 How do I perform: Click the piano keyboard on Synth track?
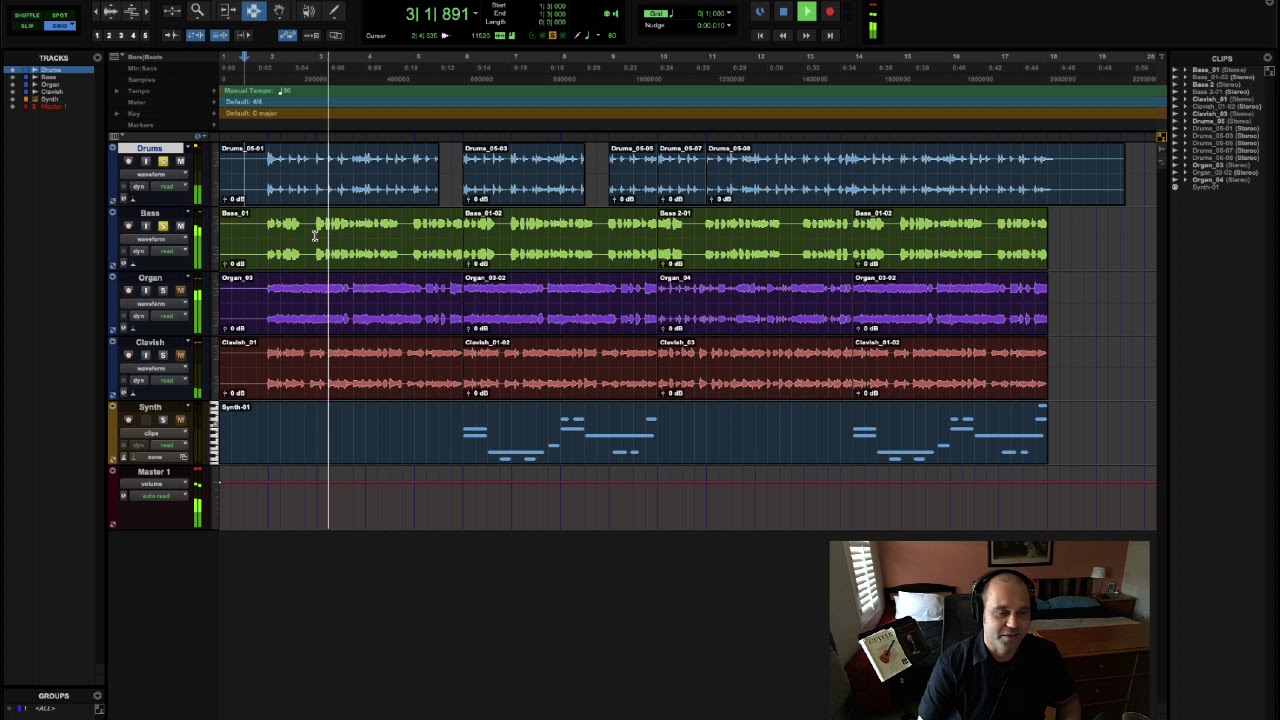point(213,434)
